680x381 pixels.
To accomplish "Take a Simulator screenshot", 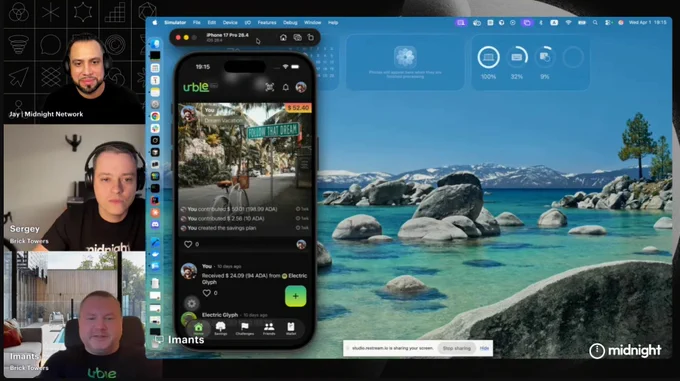I will [x=297, y=38].
